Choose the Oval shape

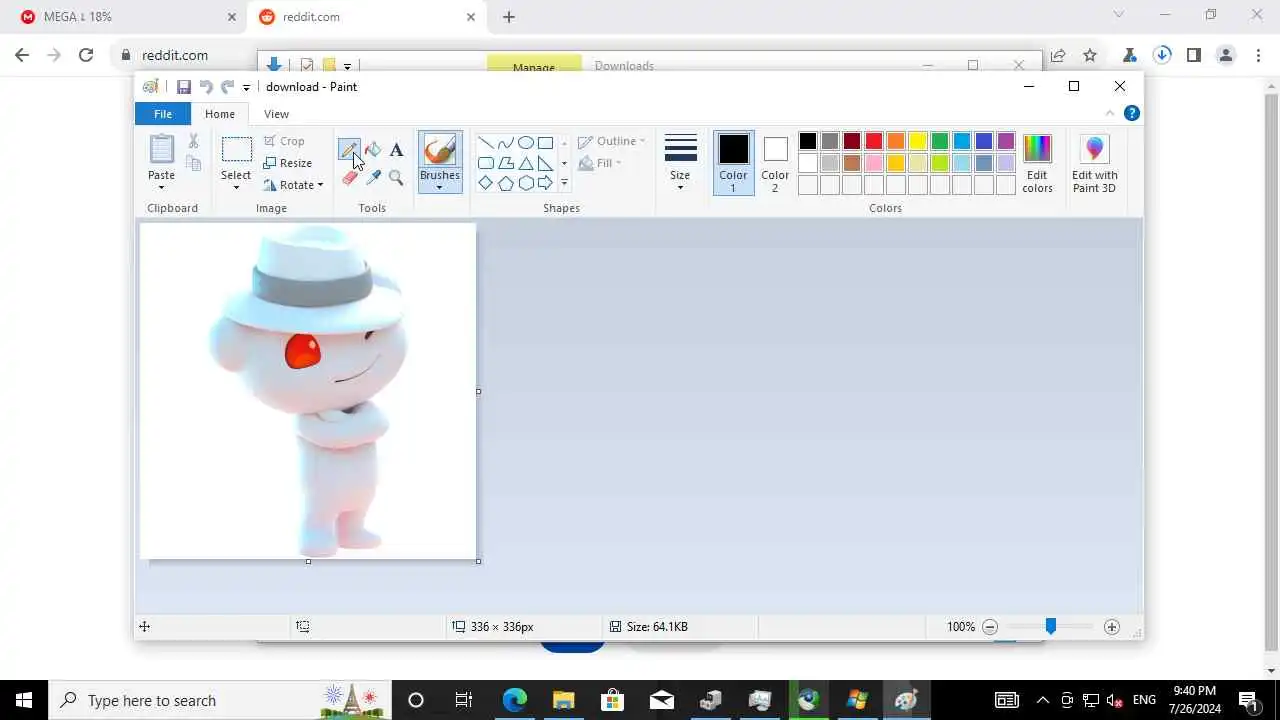[x=525, y=143]
